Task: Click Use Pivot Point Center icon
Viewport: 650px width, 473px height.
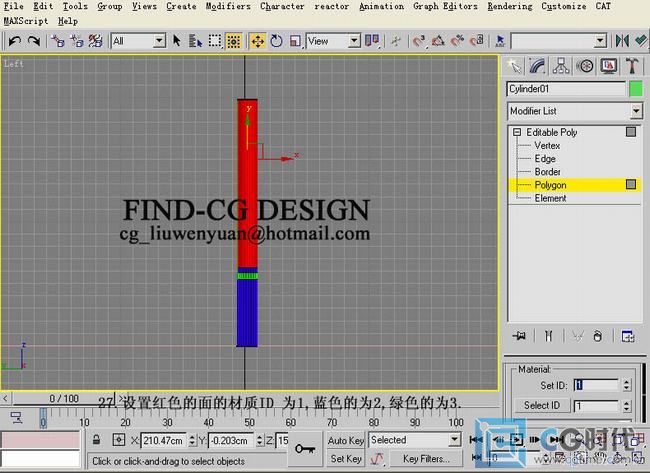Action: click(x=372, y=41)
